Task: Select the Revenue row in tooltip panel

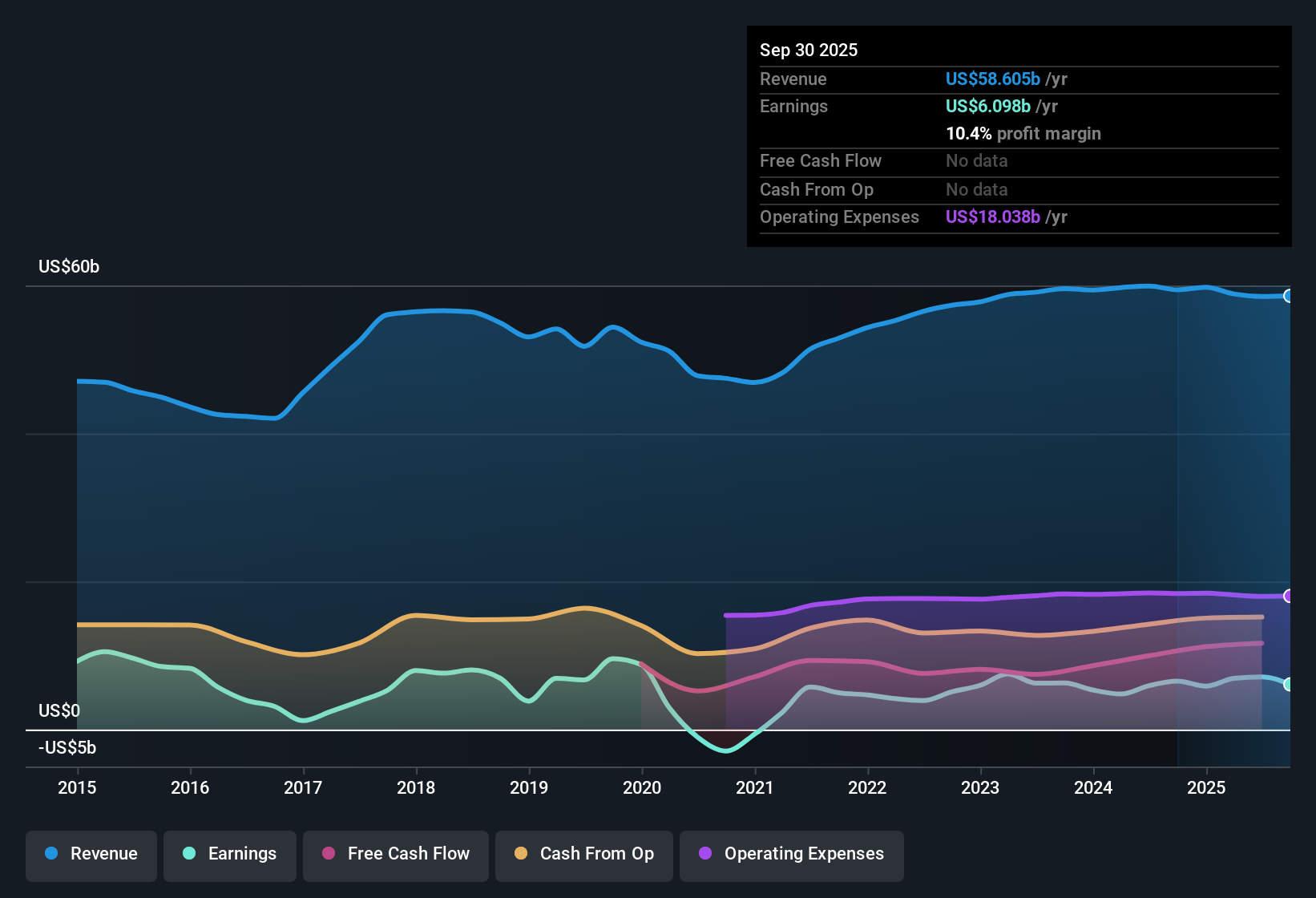Action: [x=793, y=79]
